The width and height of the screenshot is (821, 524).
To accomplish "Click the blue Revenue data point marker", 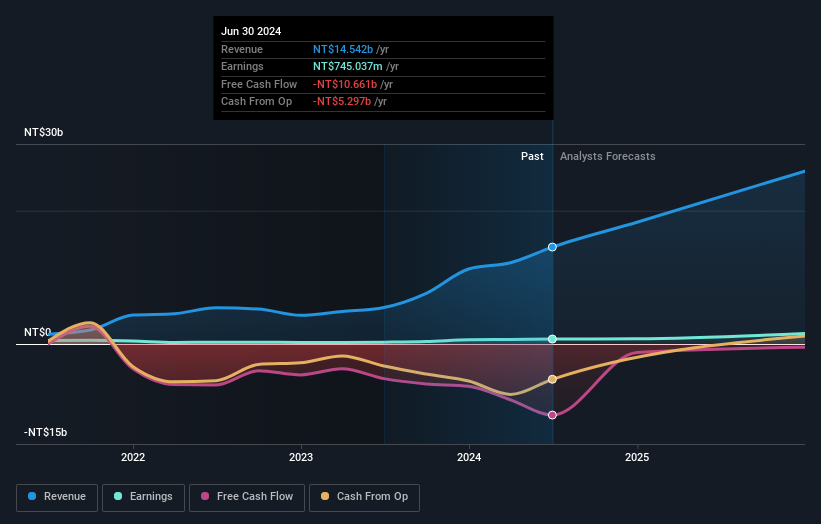I will point(552,247).
